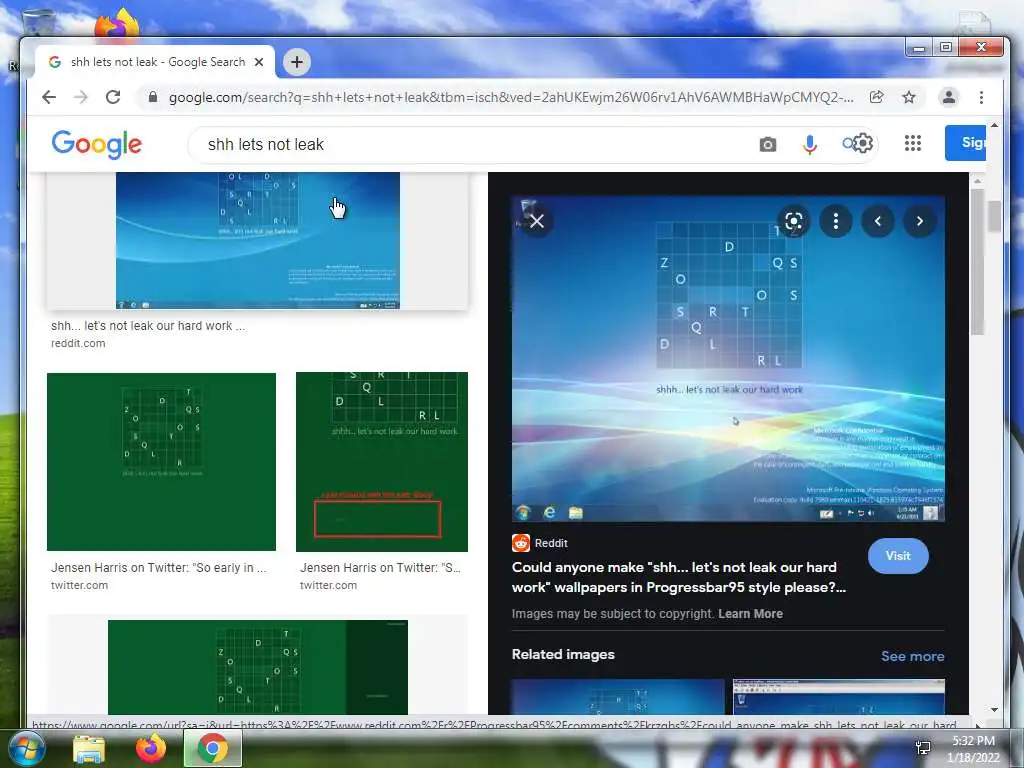The width and height of the screenshot is (1024, 768).
Task: Click the 'reddit.com' source text
Action: coord(78,344)
